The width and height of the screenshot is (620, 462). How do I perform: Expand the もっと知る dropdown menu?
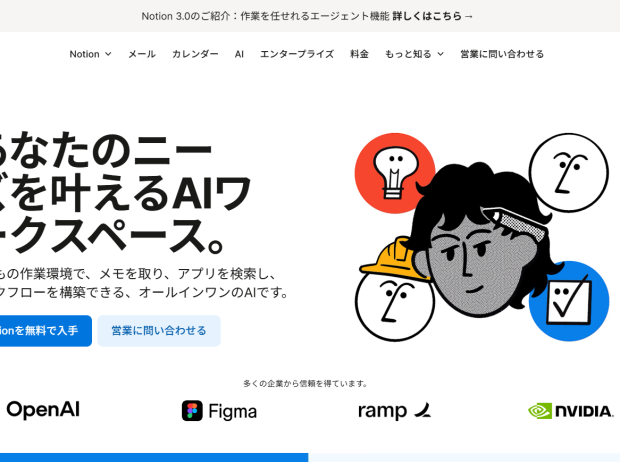pos(414,54)
